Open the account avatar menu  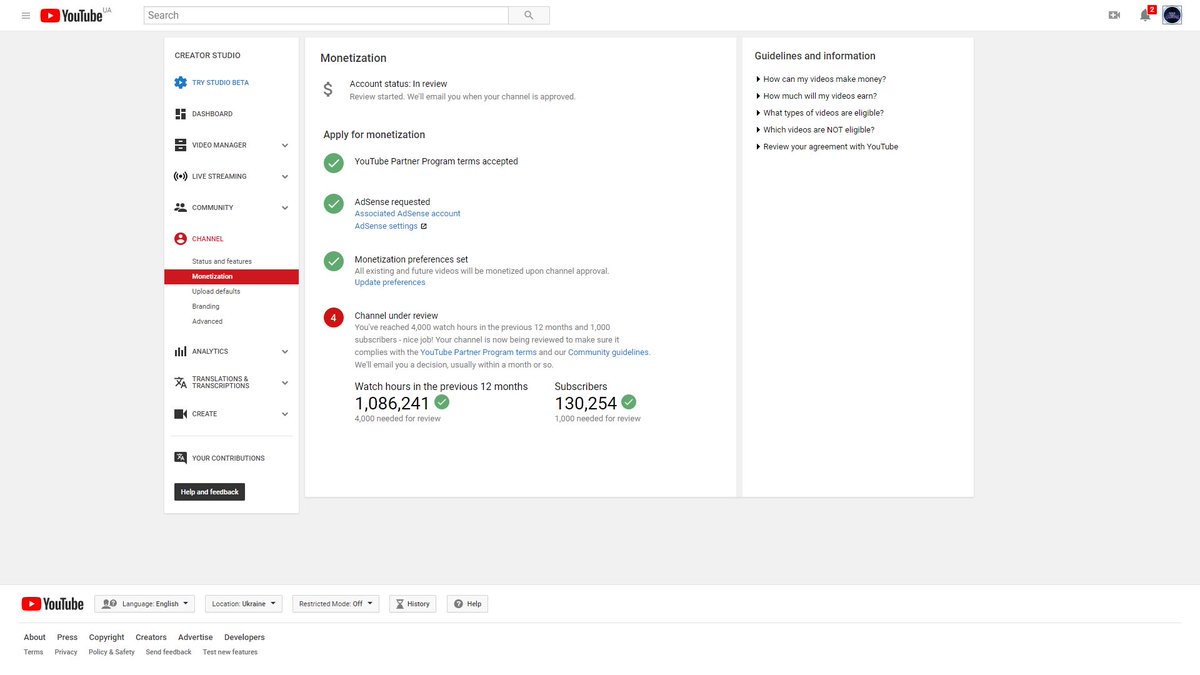[1172, 15]
